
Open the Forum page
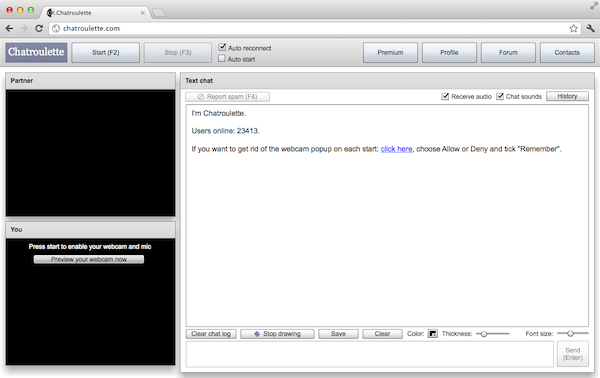point(508,52)
